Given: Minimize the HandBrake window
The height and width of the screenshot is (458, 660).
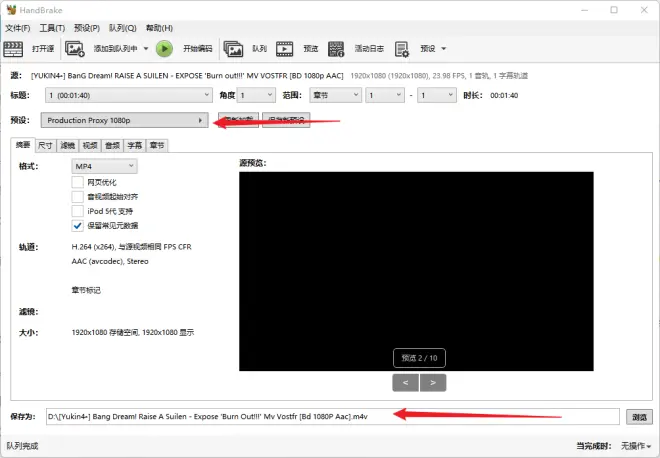Looking at the screenshot, I should pyautogui.click(x=585, y=10).
